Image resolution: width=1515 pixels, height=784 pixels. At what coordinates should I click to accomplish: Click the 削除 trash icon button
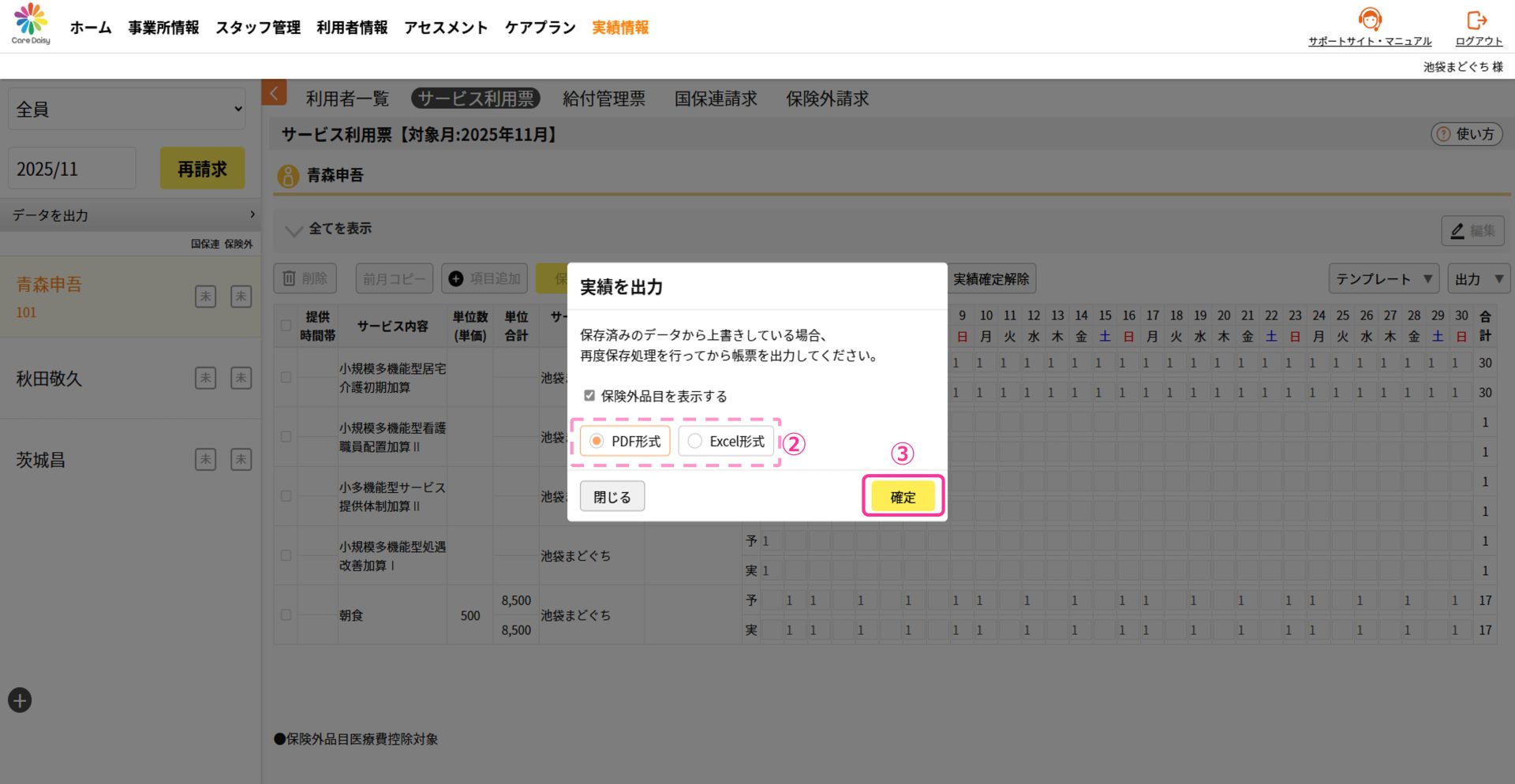(305, 278)
